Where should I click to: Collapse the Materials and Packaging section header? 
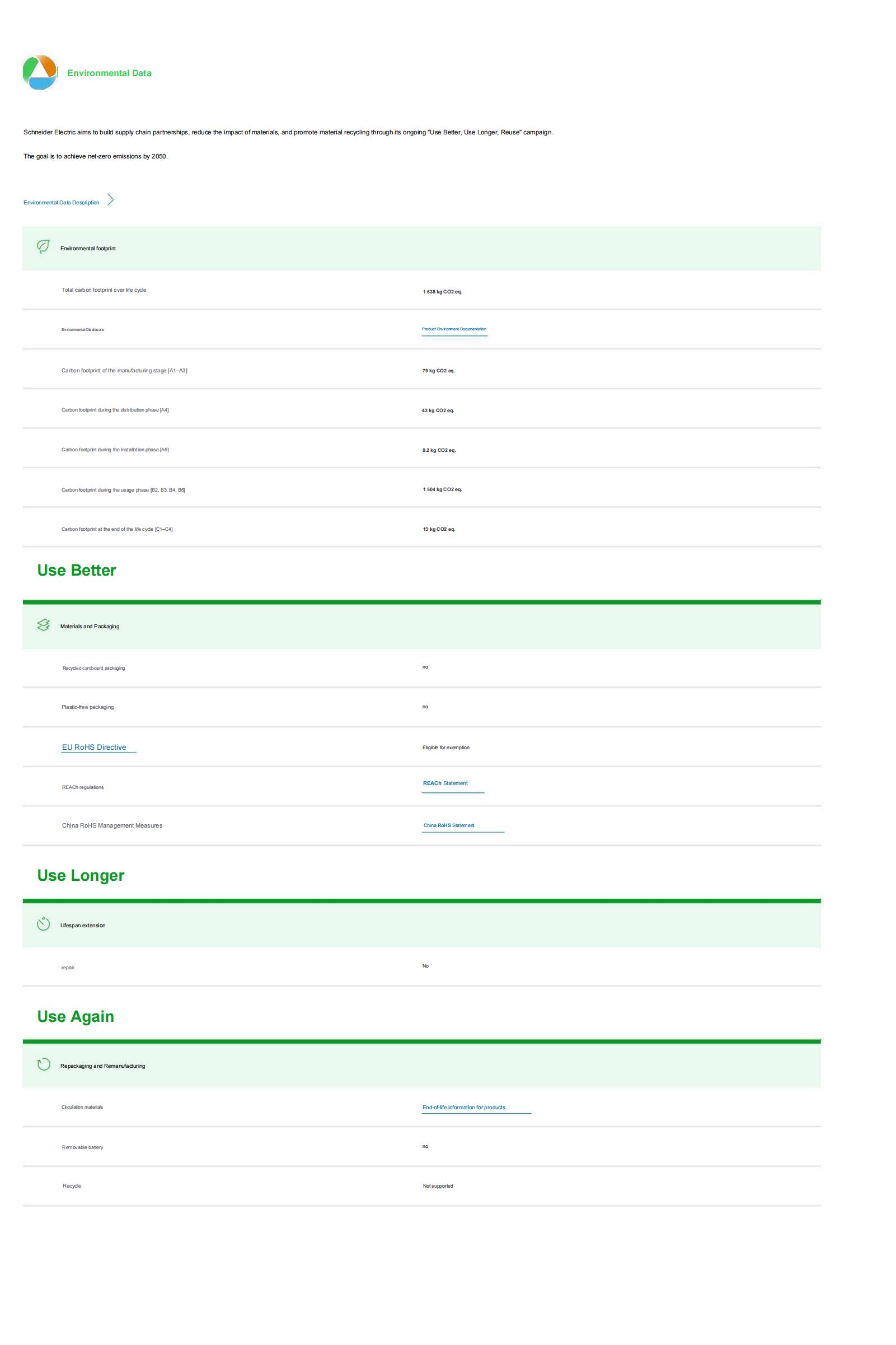(421, 627)
